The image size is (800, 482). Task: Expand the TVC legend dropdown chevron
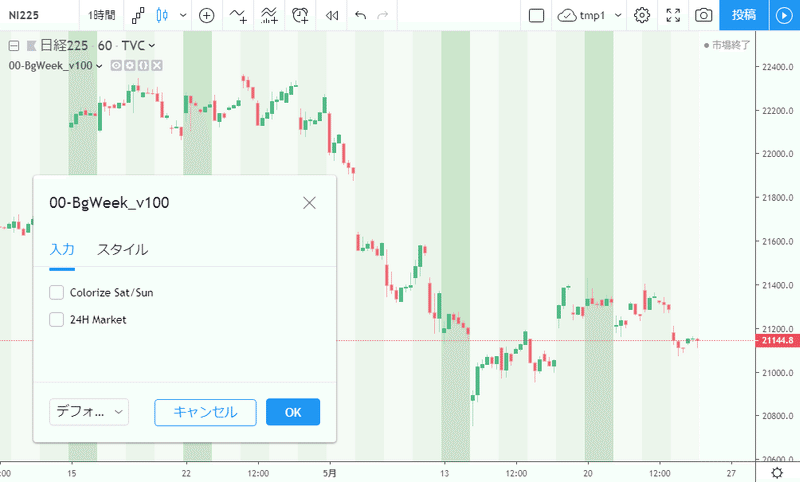(152, 46)
